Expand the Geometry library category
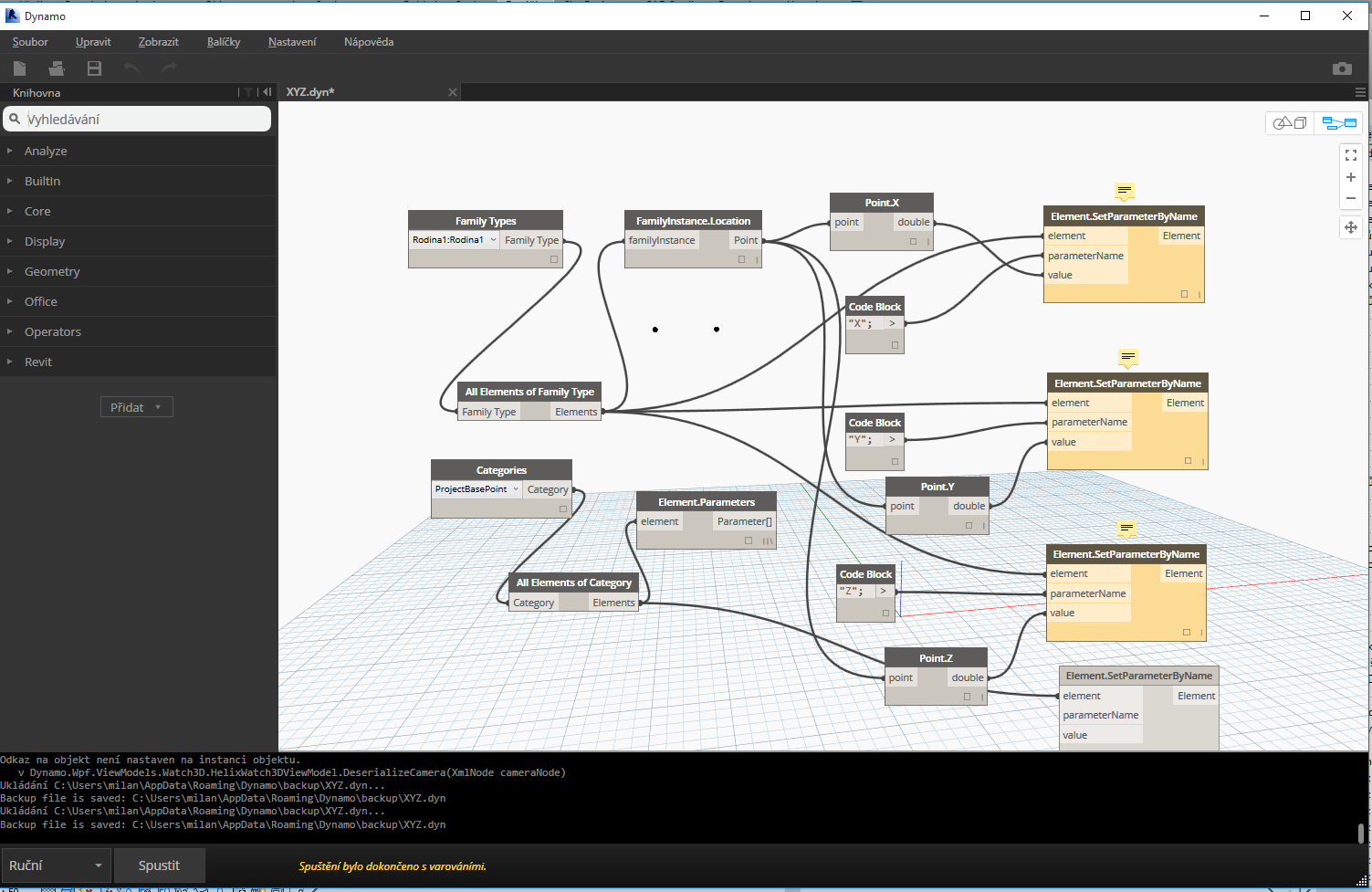1372x892 pixels. coord(52,271)
